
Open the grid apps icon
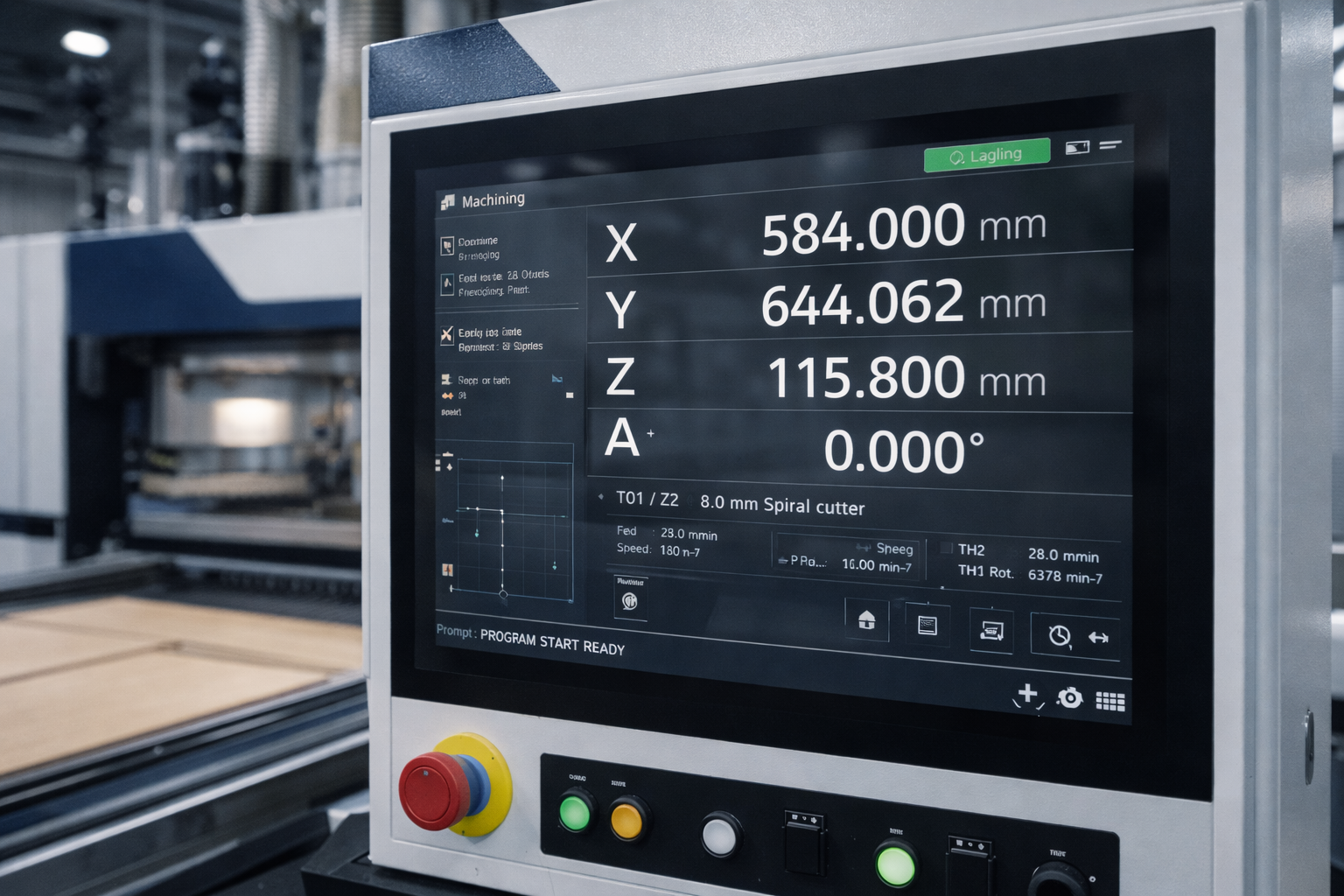click(1109, 702)
